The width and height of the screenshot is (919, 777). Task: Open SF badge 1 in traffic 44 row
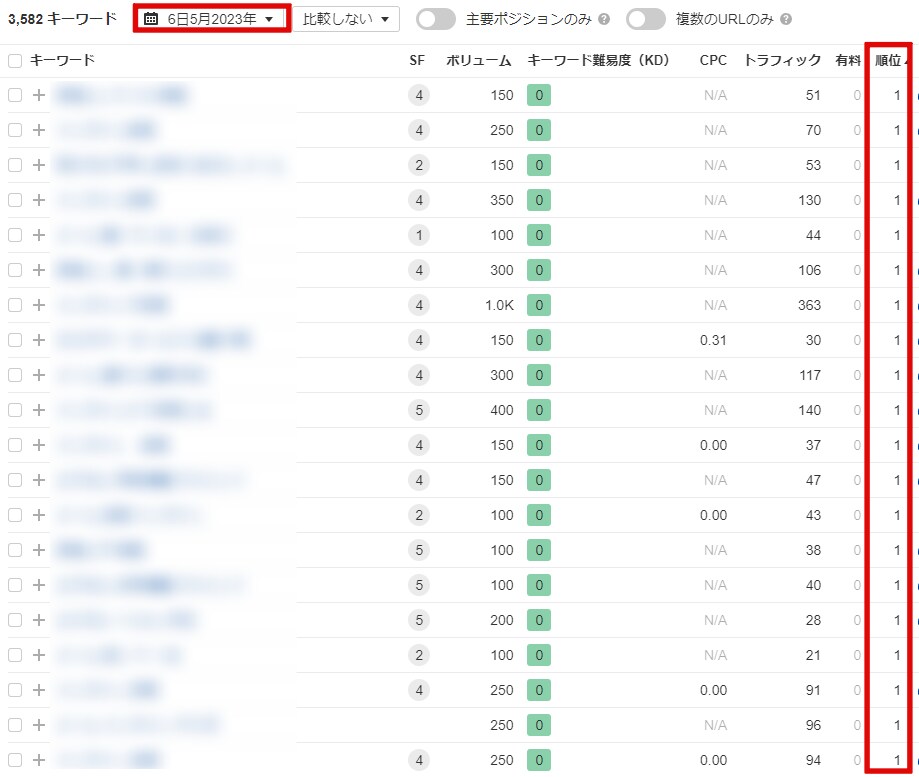pyautogui.click(x=418, y=235)
